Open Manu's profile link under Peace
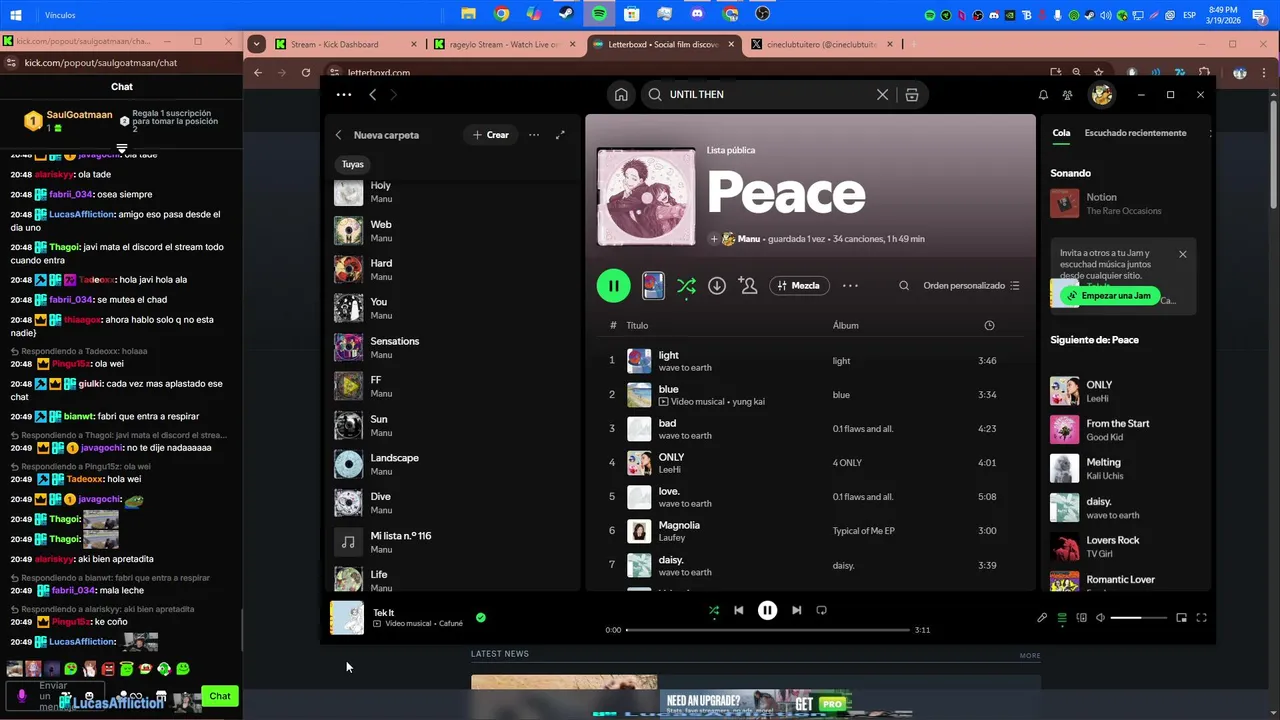Screen dimensions: 1280x720 pyautogui.click(x=749, y=239)
